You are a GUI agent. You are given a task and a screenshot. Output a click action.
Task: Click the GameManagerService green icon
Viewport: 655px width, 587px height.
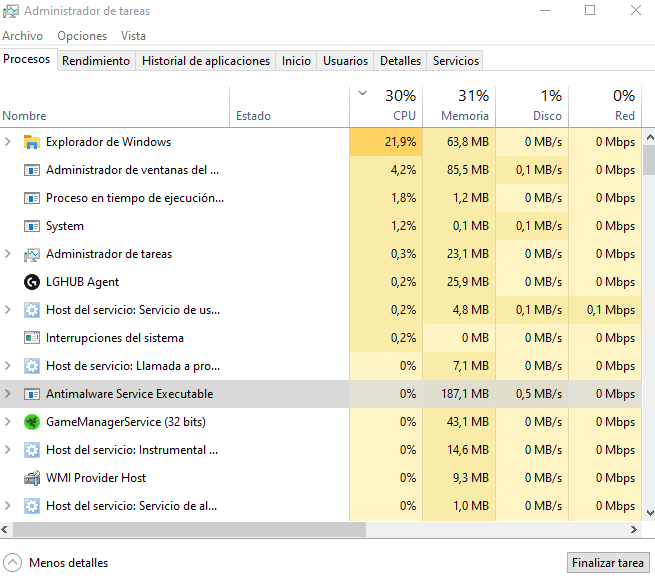(x=31, y=422)
